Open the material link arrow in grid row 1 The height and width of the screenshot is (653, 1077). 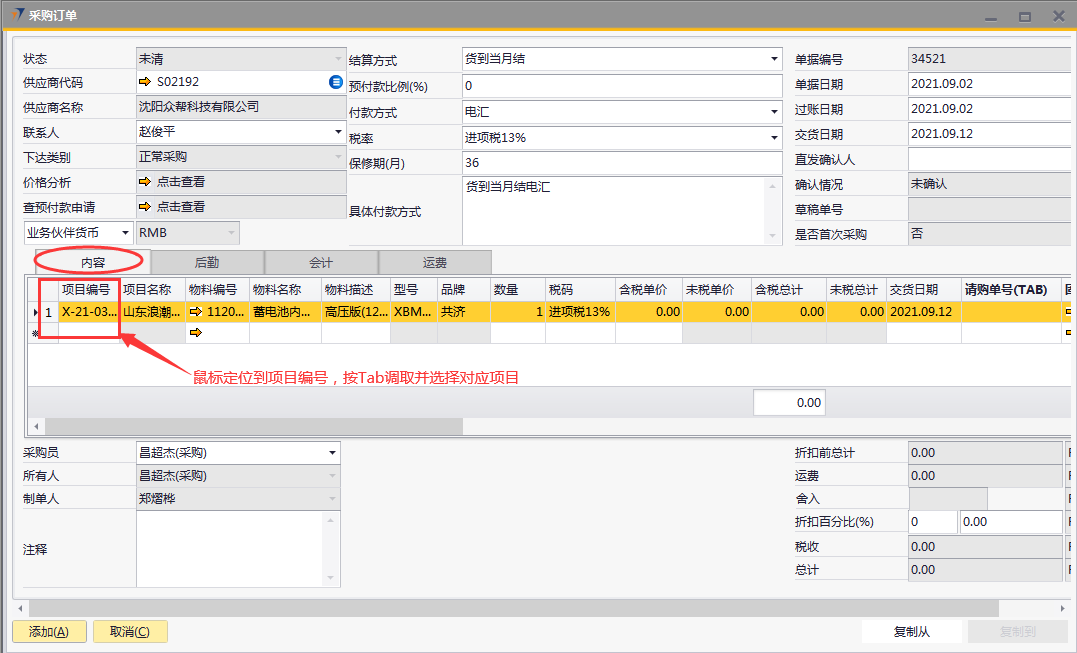[x=195, y=312]
